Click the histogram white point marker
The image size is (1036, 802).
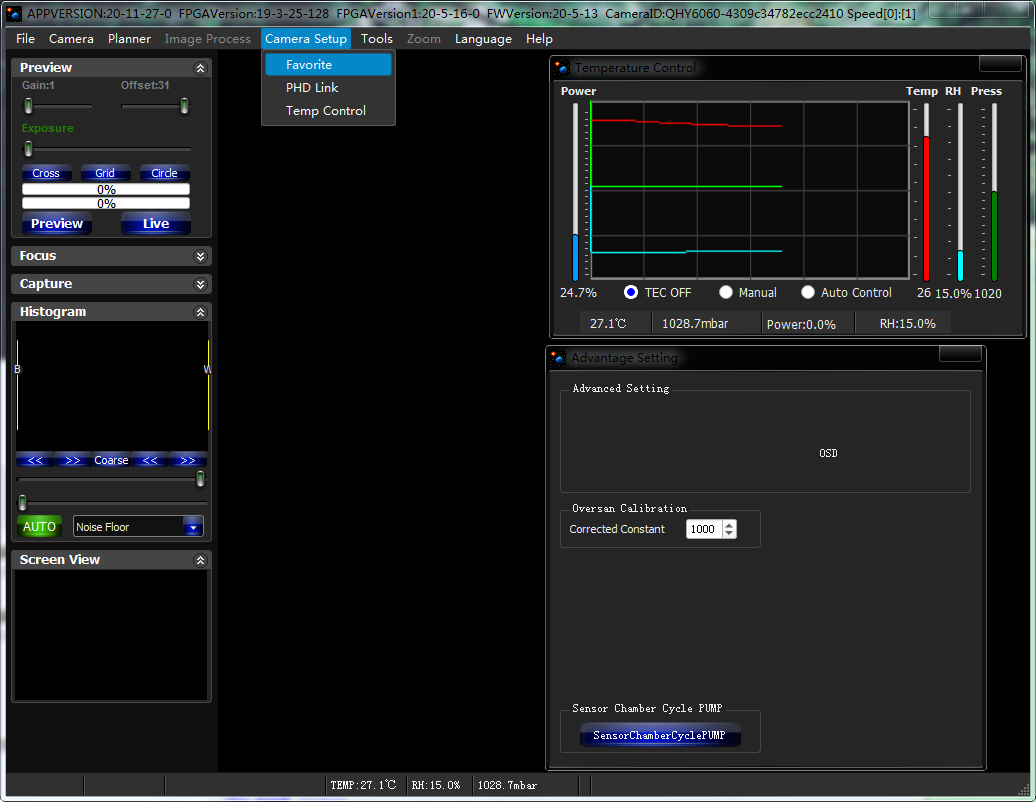[x=208, y=384]
